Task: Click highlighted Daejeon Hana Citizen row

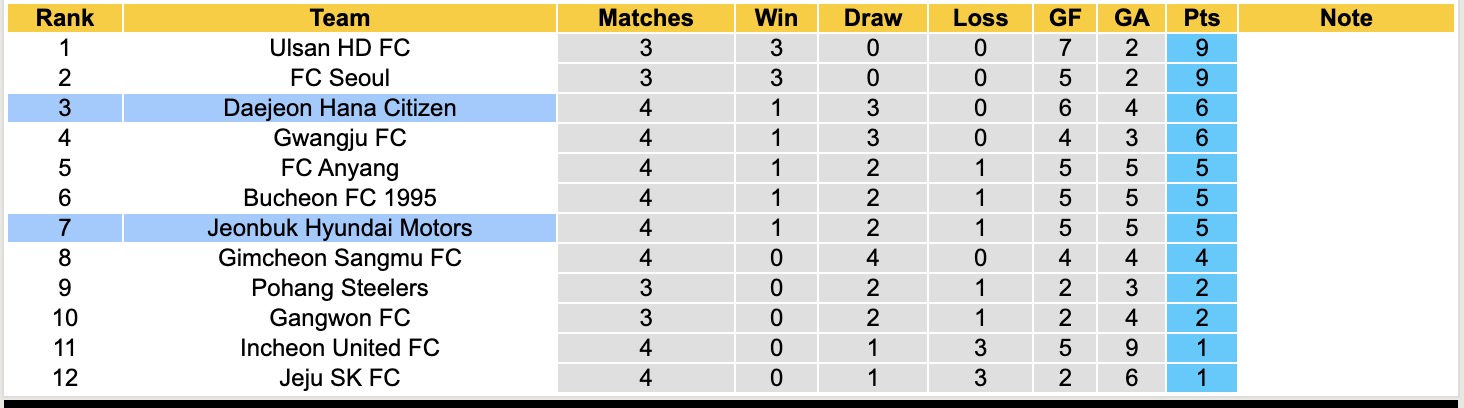Action: click(x=340, y=108)
